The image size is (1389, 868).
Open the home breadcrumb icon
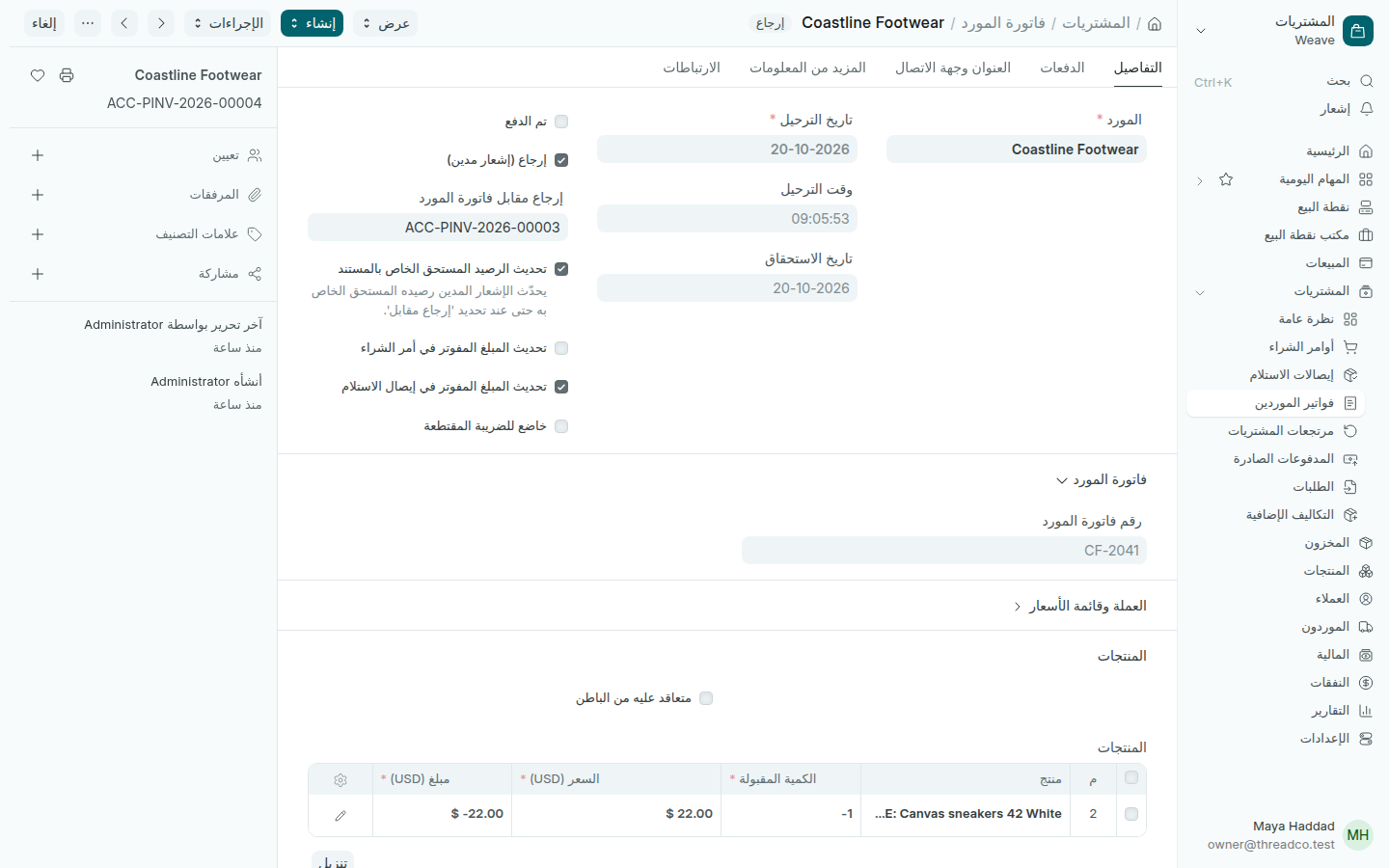pyautogui.click(x=1155, y=23)
